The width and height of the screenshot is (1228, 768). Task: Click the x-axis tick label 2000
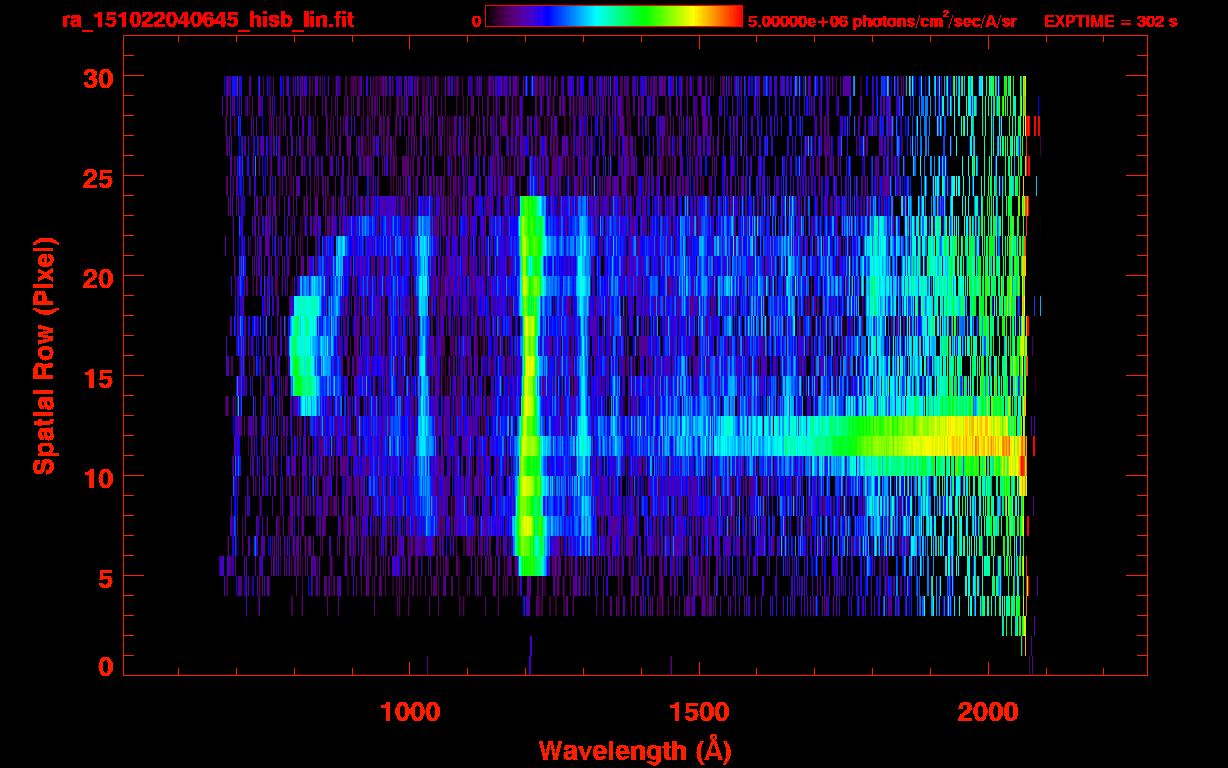tap(988, 711)
